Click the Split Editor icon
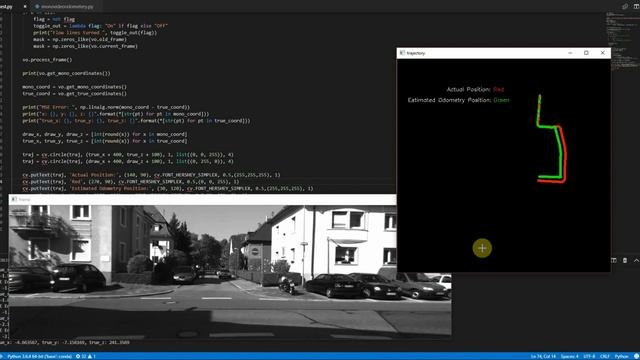 coord(636,7)
